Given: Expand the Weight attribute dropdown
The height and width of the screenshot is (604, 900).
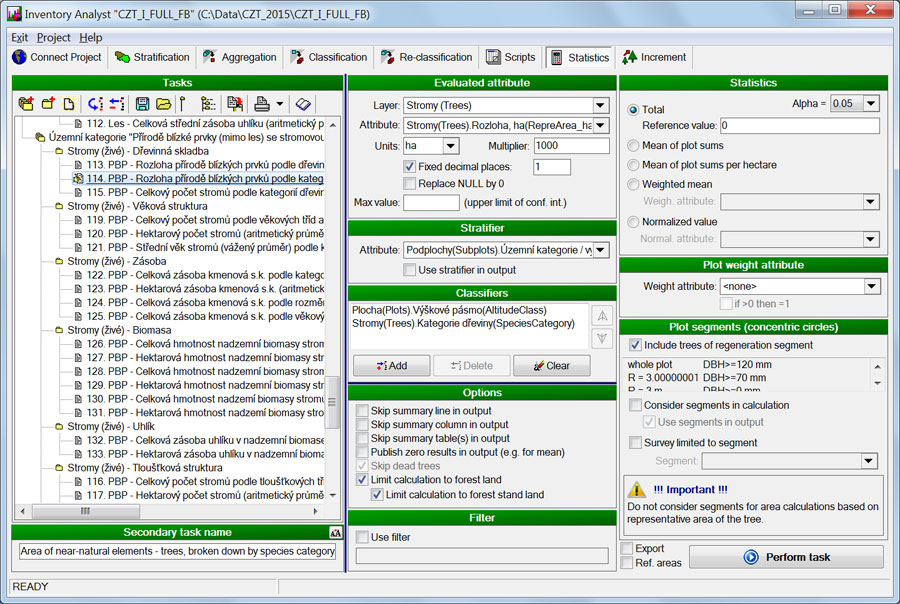Looking at the screenshot, I should [870, 287].
